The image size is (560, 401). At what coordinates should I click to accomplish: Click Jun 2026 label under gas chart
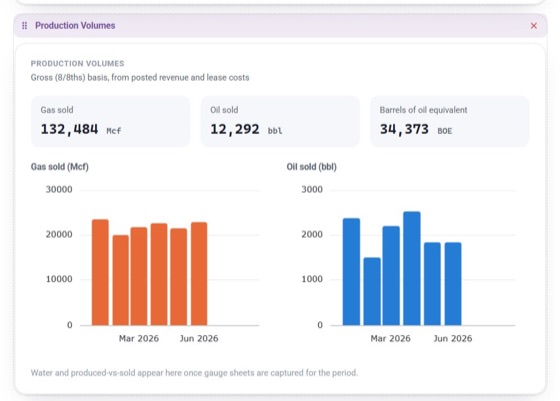coord(199,339)
